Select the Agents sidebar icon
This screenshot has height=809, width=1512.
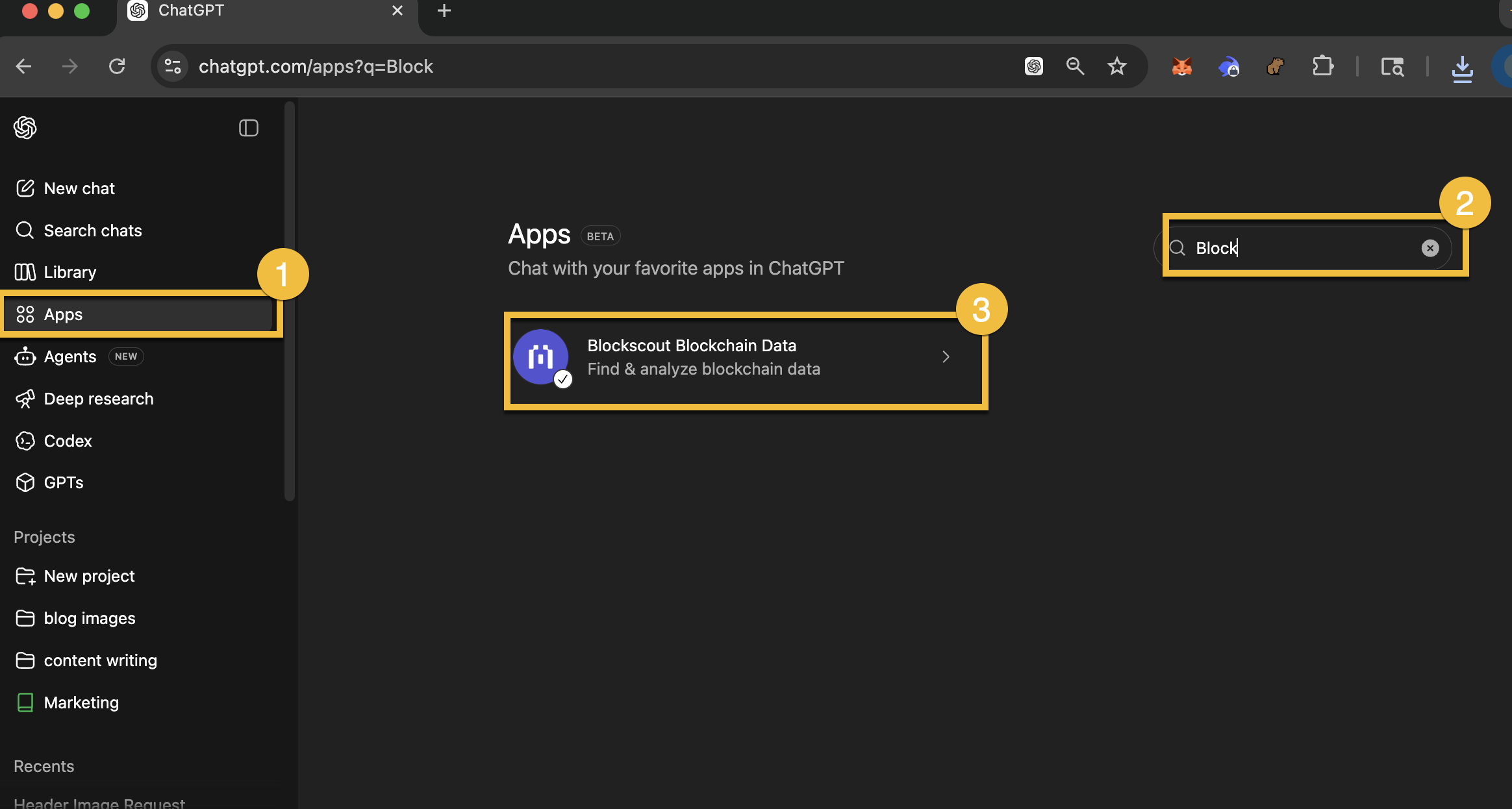[x=25, y=356]
